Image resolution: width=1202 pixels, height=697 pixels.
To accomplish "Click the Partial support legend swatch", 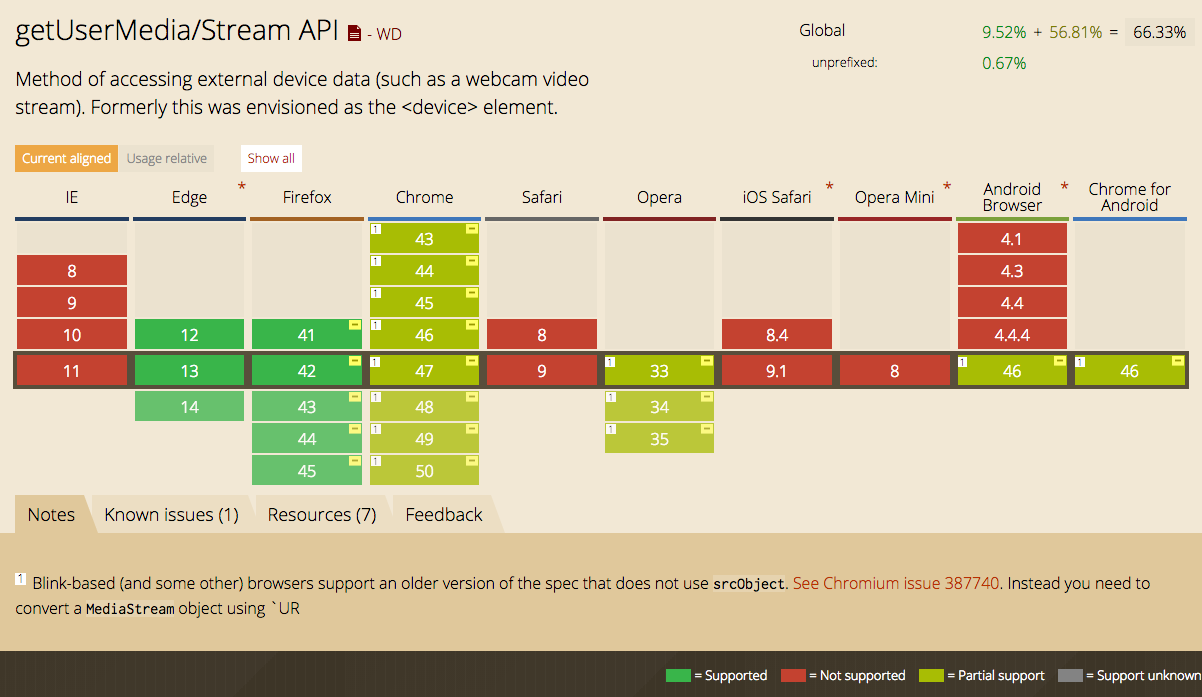I will coord(930,675).
